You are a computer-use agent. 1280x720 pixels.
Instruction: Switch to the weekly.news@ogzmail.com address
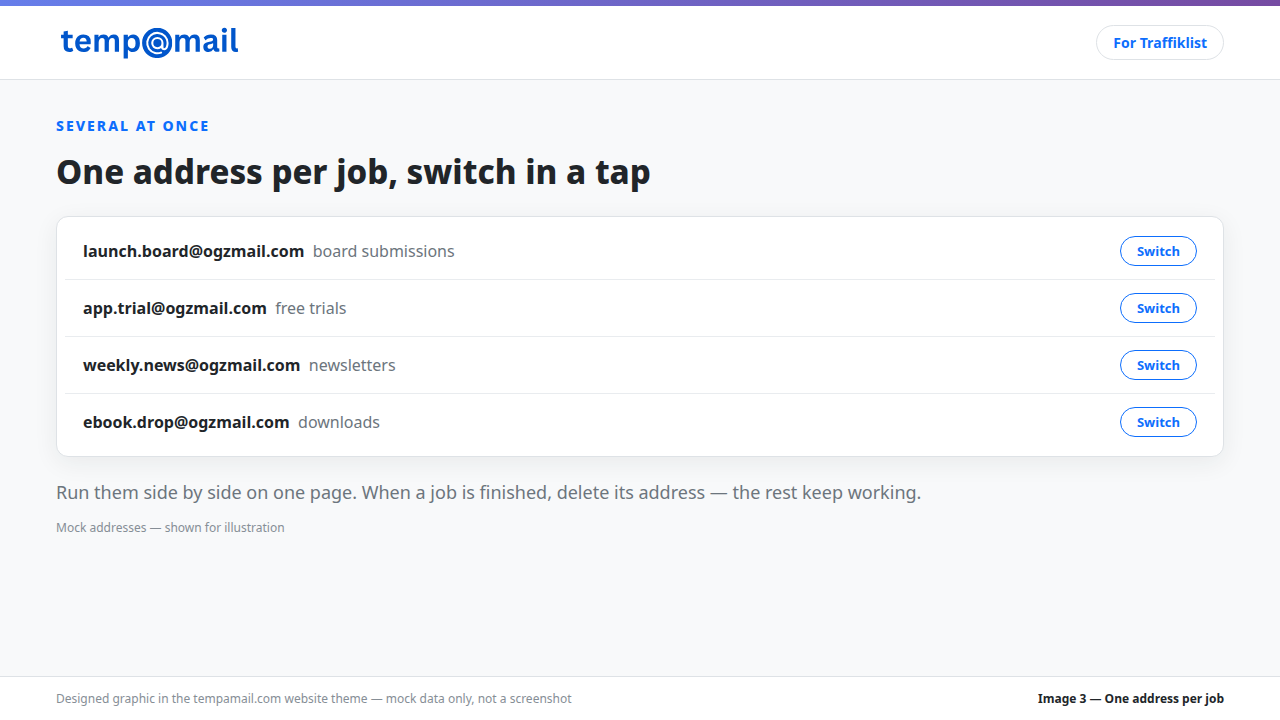(x=1158, y=365)
